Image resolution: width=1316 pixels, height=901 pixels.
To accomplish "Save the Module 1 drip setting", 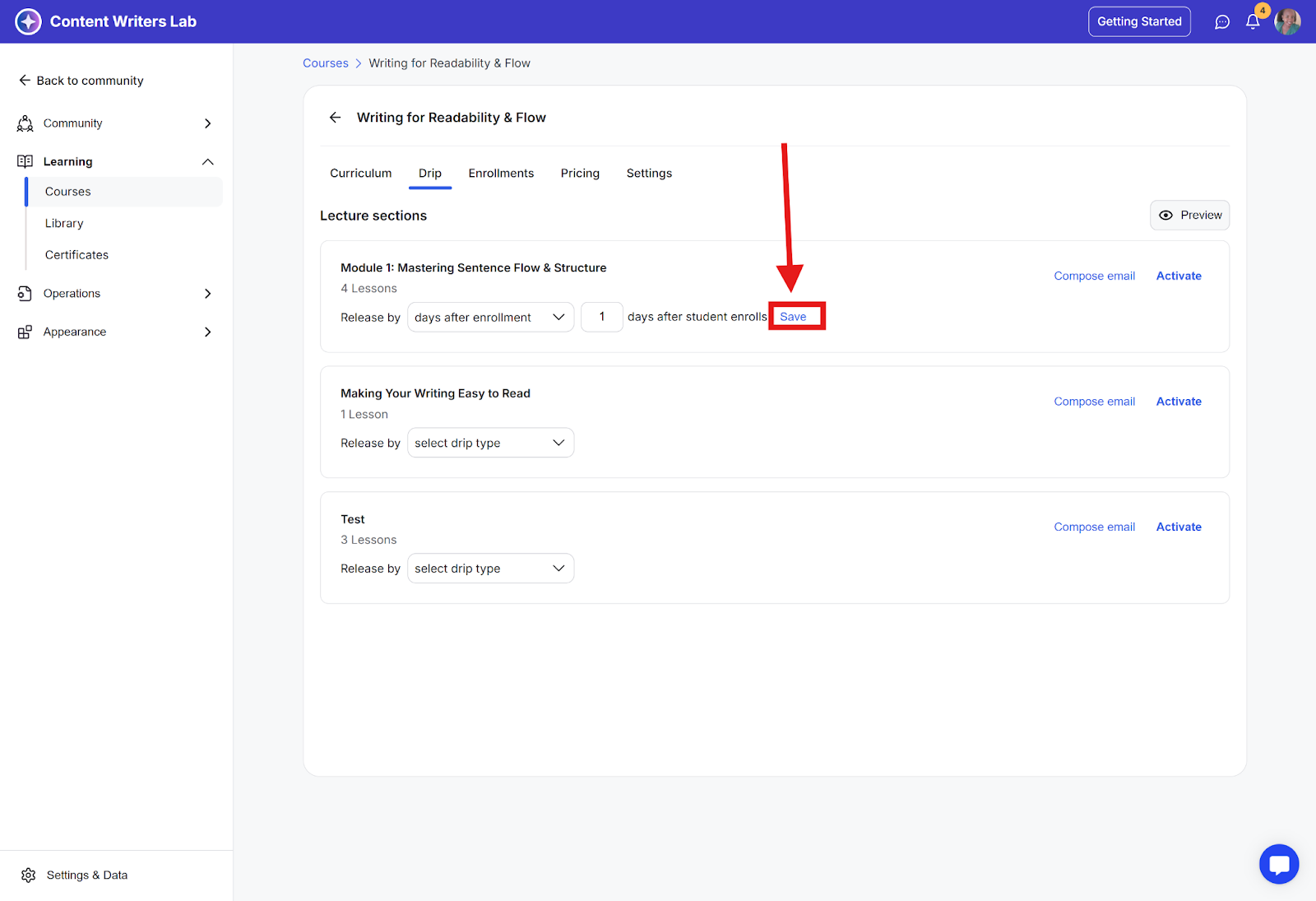I will point(793,317).
